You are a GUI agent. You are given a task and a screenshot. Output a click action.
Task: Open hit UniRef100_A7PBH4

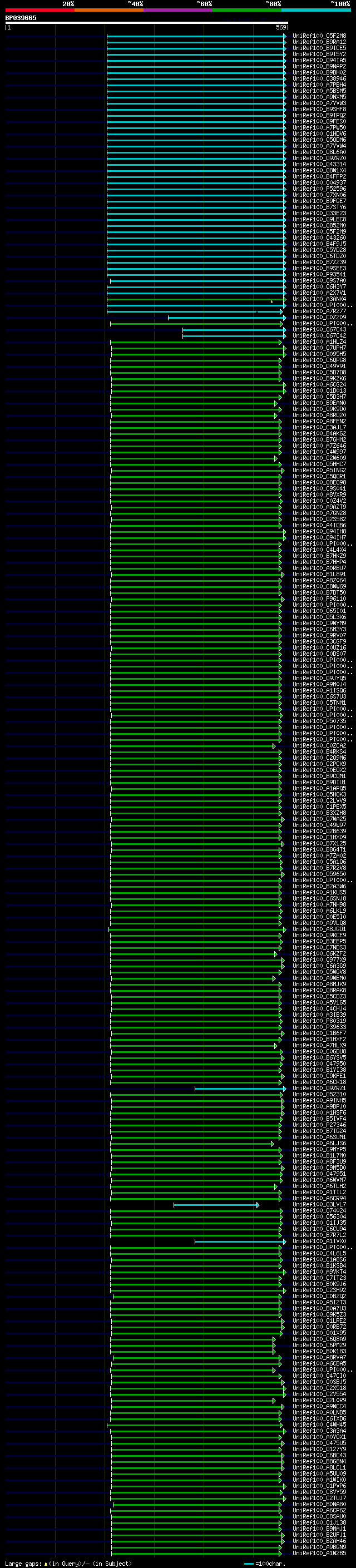[319, 85]
